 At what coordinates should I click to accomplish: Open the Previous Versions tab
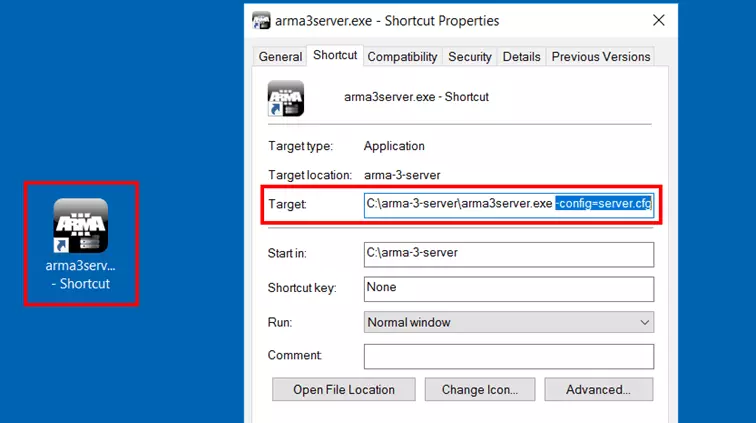point(600,57)
